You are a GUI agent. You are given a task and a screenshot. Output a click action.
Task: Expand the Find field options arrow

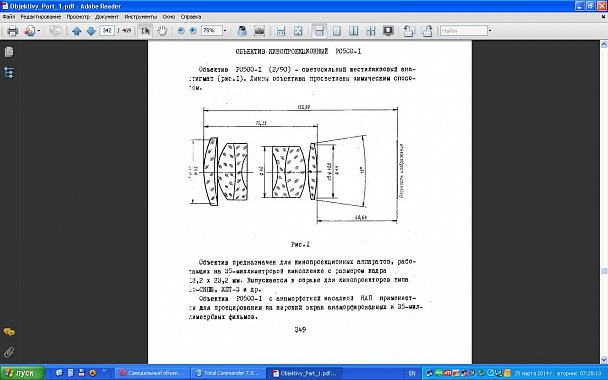coord(490,31)
